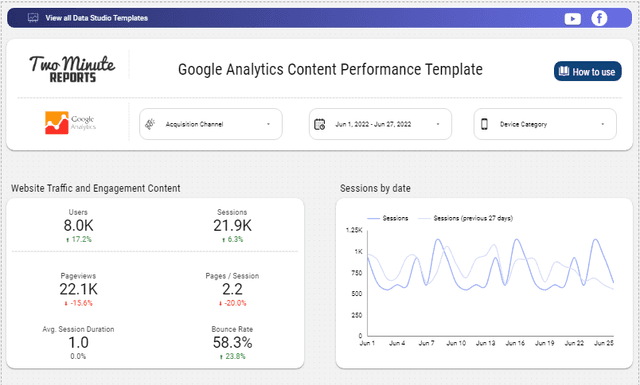640x385 pixels.
Task: Click the Acquisition Channel filter icon
Action: [150, 124]
